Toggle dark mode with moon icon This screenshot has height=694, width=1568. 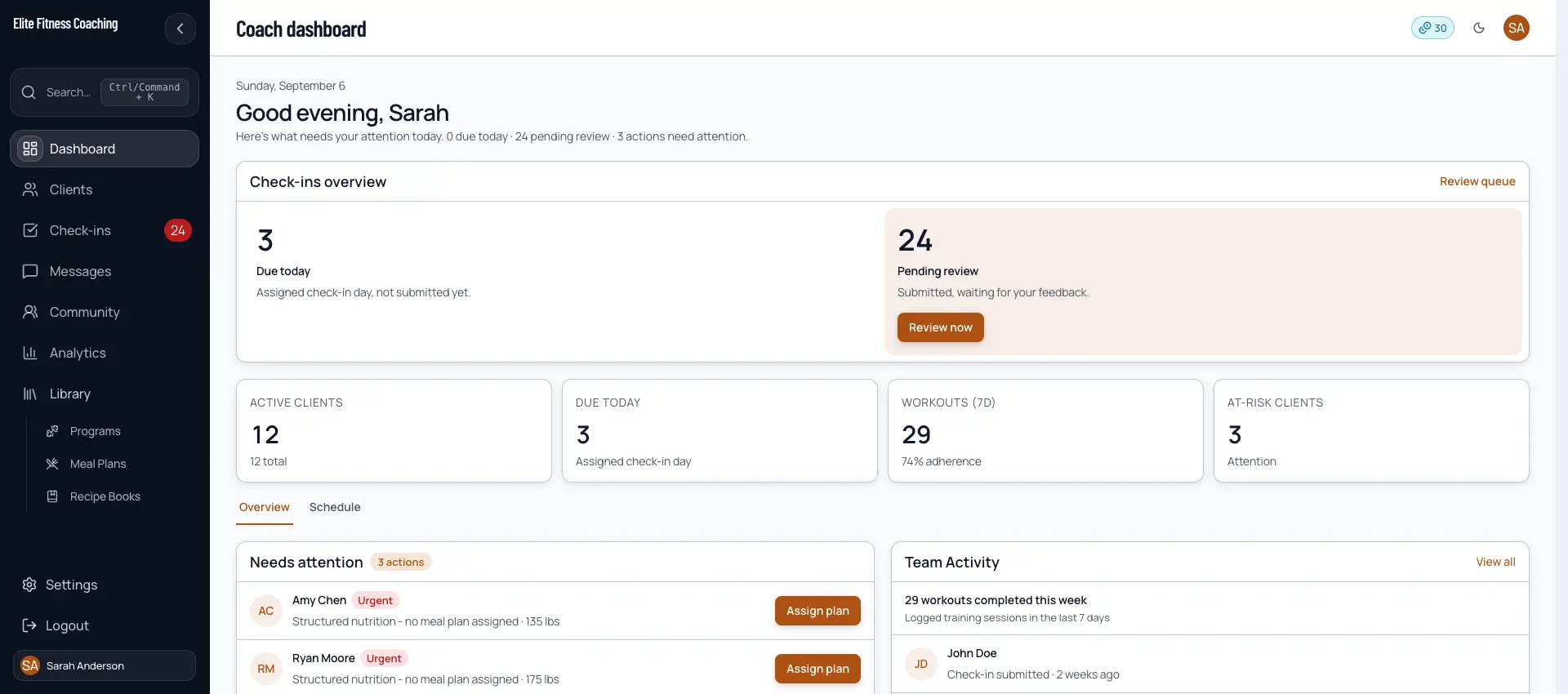pyautogui.click(x=1479, y=28)
